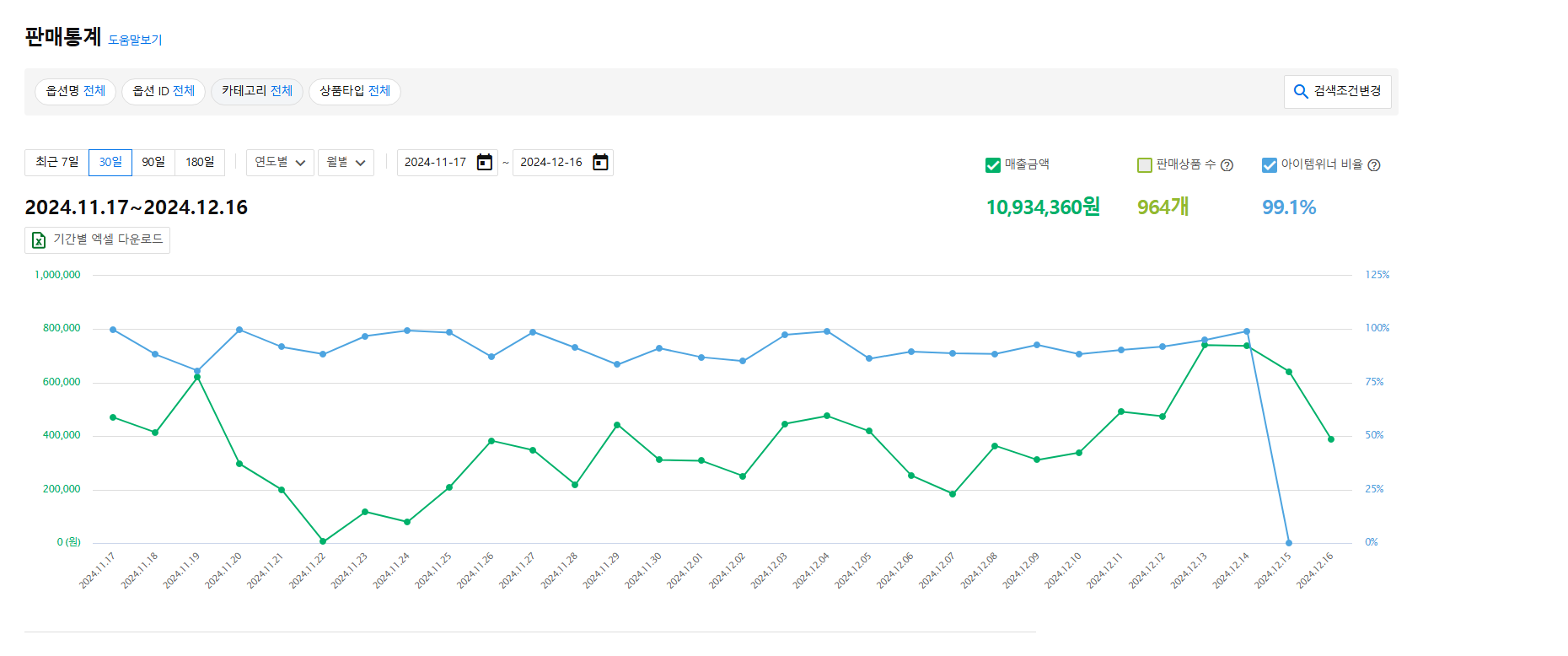
Task: Open the end date calendar icon
Action: point(600,163)
